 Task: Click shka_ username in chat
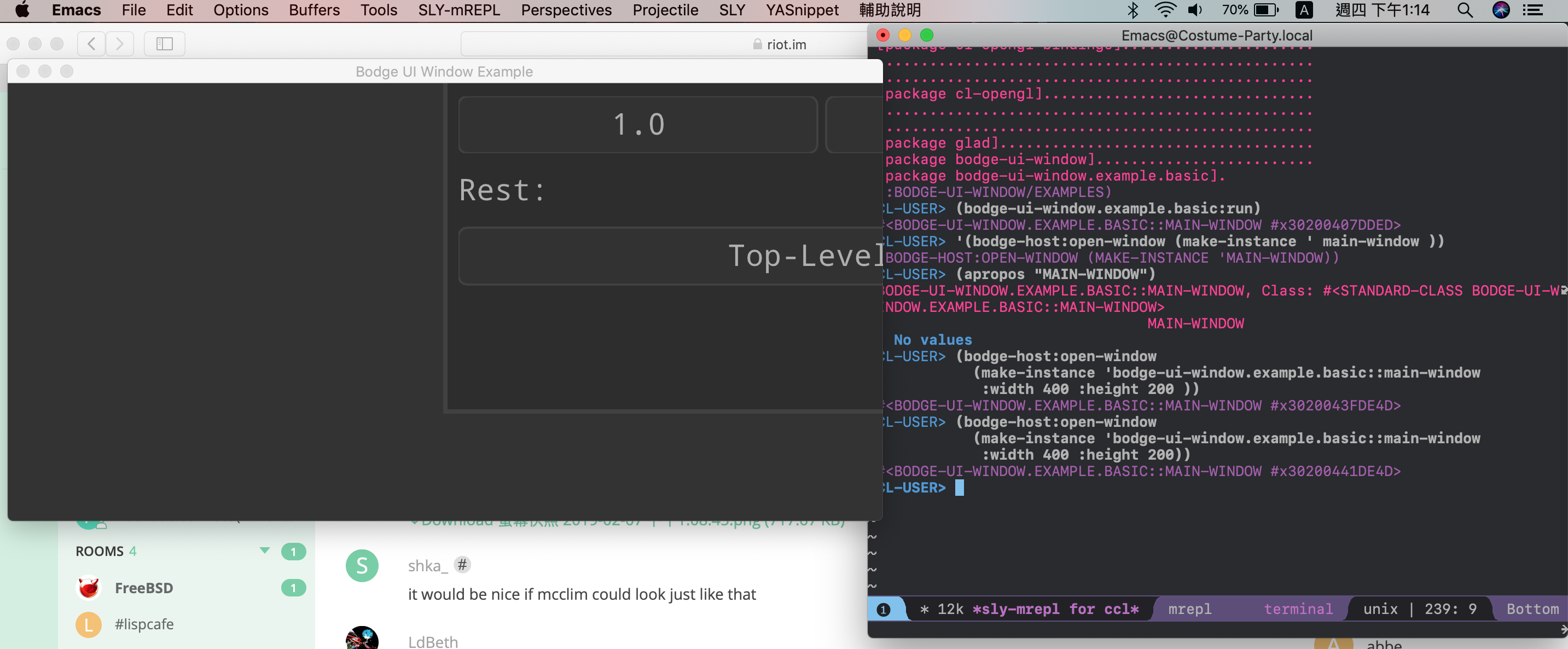[x=427, y=566]
